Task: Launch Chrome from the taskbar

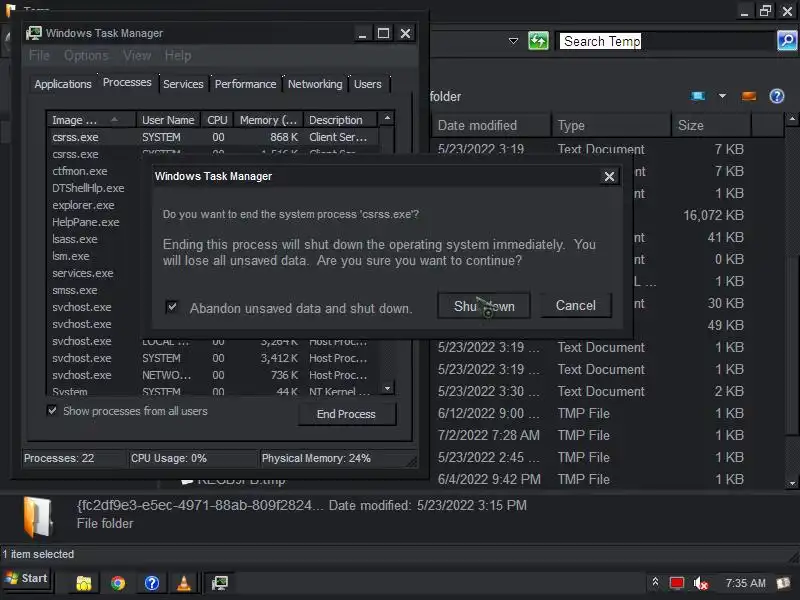Action: pos(118,583)
